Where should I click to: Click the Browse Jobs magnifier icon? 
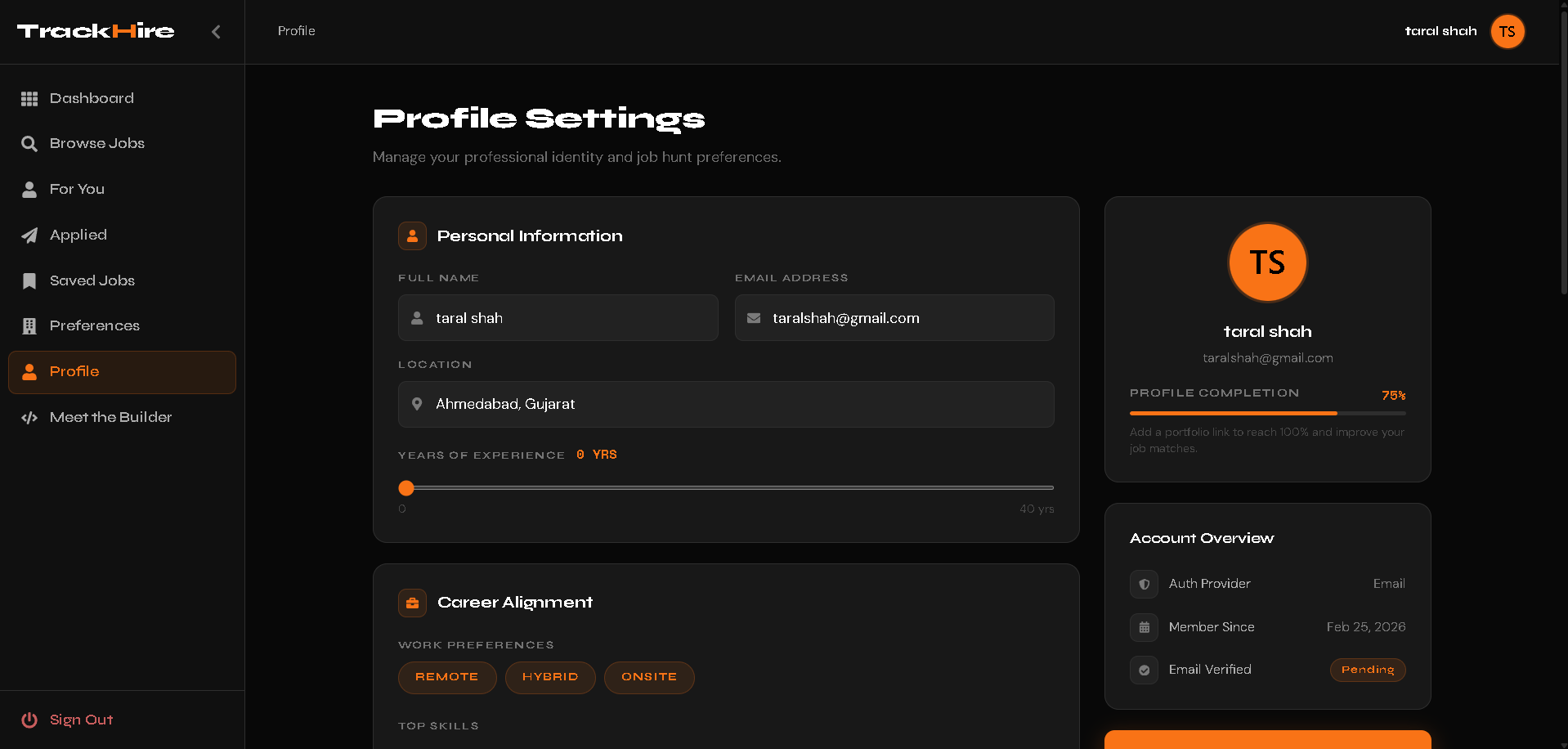tap(29, 144)
